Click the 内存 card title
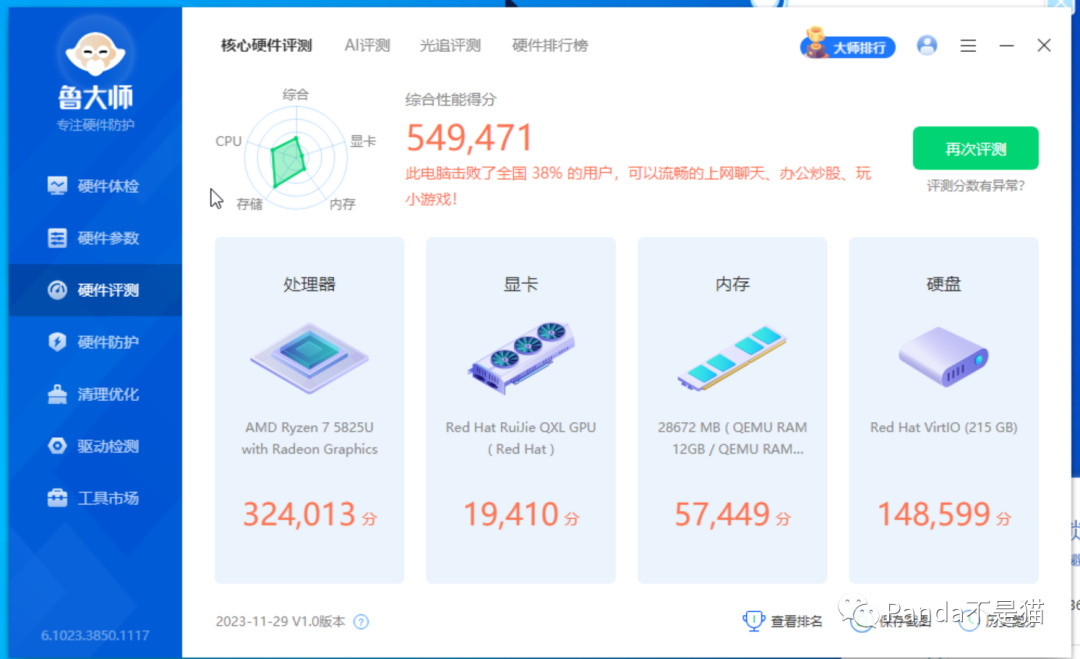This screenshot has height=659, width=1080. coord(732,284)
